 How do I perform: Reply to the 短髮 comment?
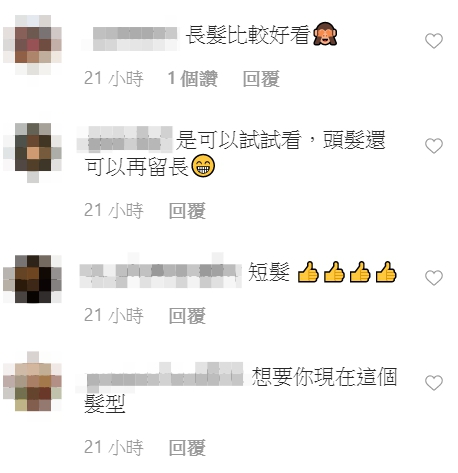click(x=187, y=316)
